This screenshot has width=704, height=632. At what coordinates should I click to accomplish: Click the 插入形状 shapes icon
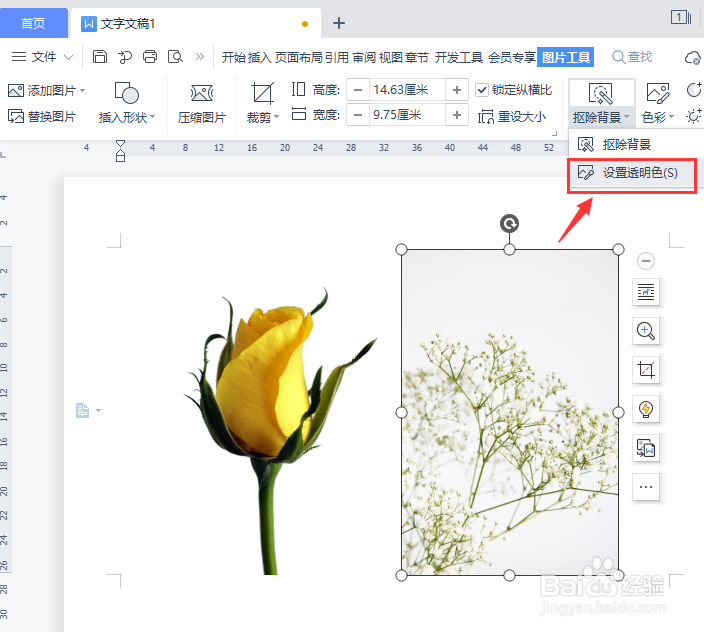127,92
